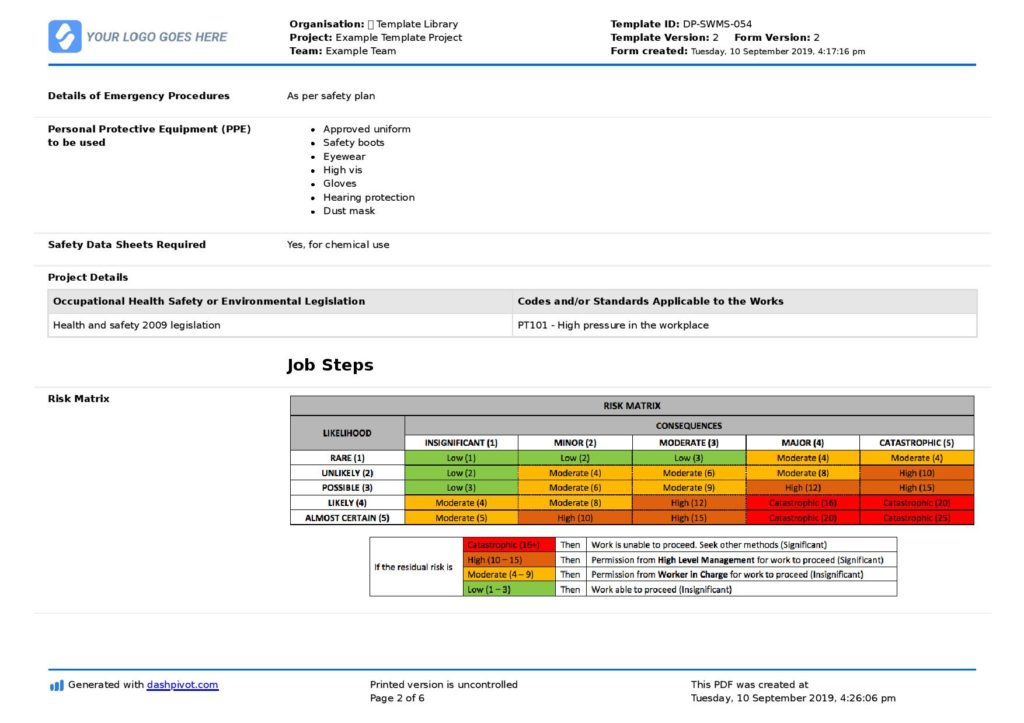The height and width of the screenshot is (723, 1024).
Task: Click the CATASTROPHIC (5) column header
Action: (916, 442)
